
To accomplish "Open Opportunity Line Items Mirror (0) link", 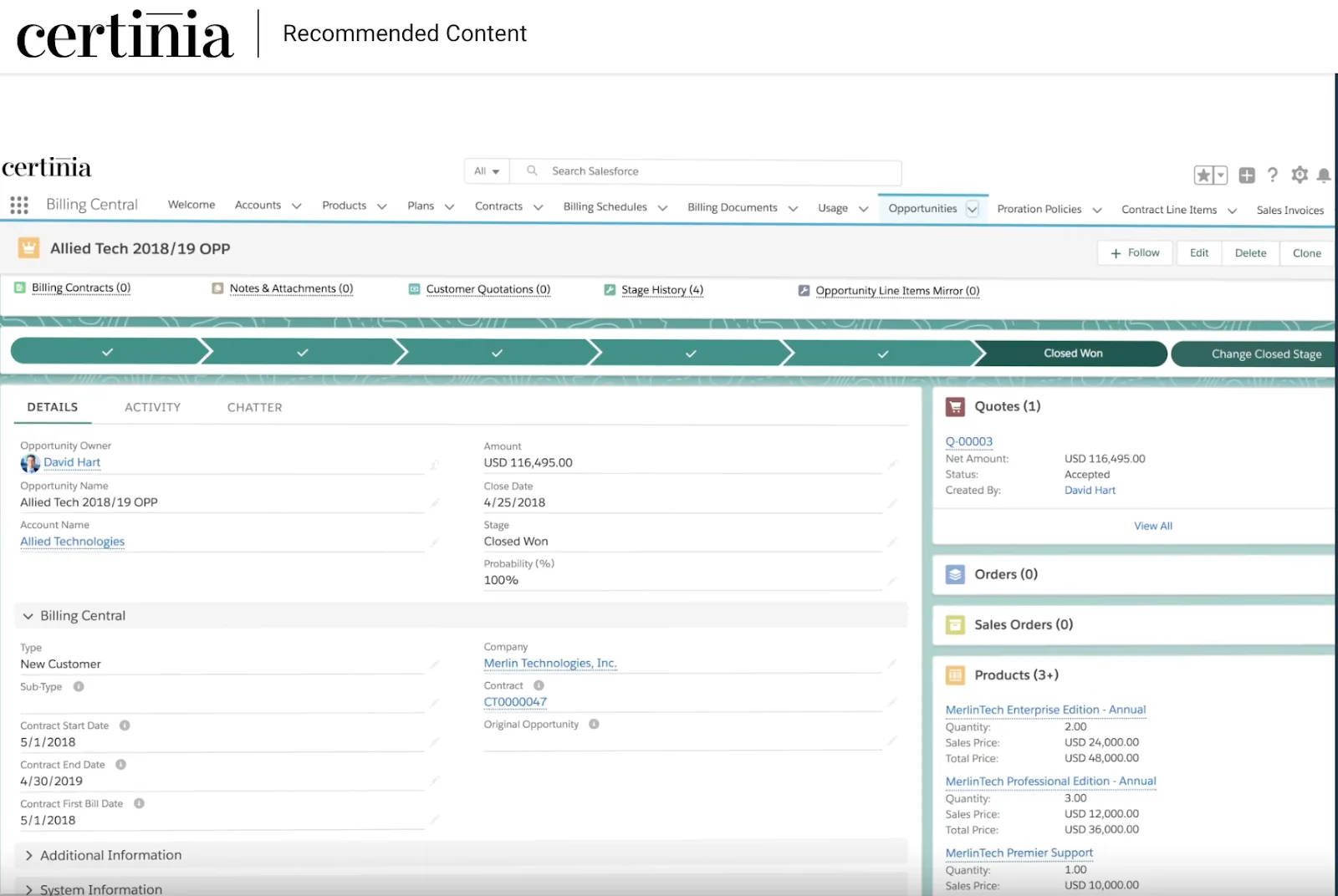I will (897, 291).
